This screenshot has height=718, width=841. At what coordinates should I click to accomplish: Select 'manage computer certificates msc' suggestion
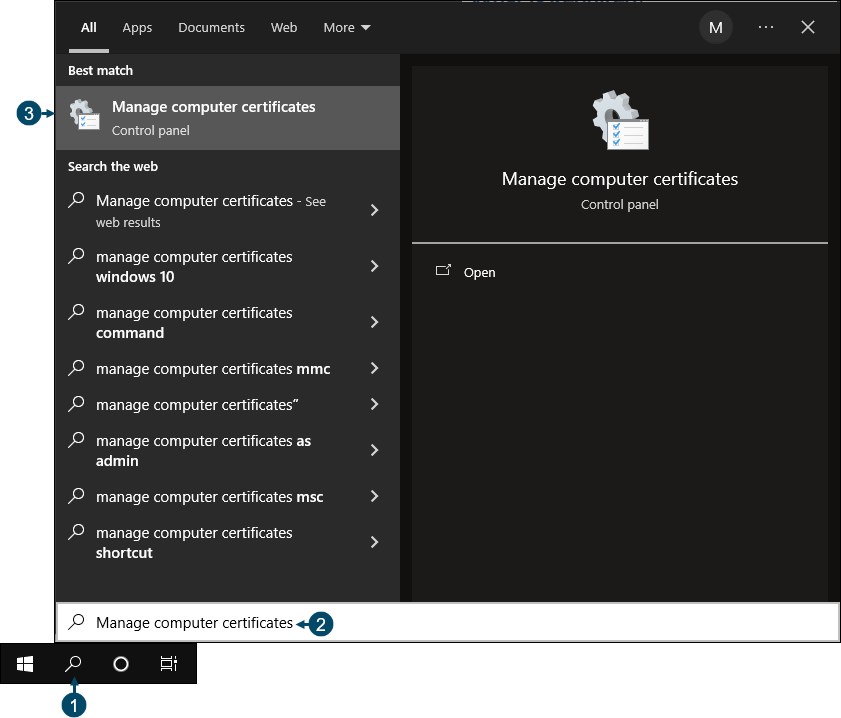point(228,497)
